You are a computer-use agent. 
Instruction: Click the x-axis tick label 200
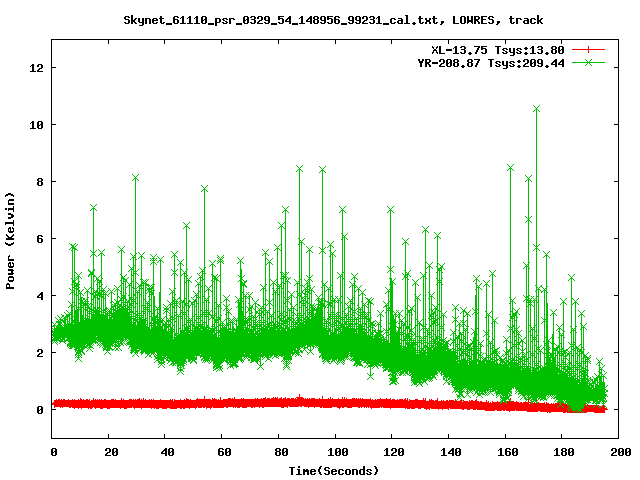point(619,452)
